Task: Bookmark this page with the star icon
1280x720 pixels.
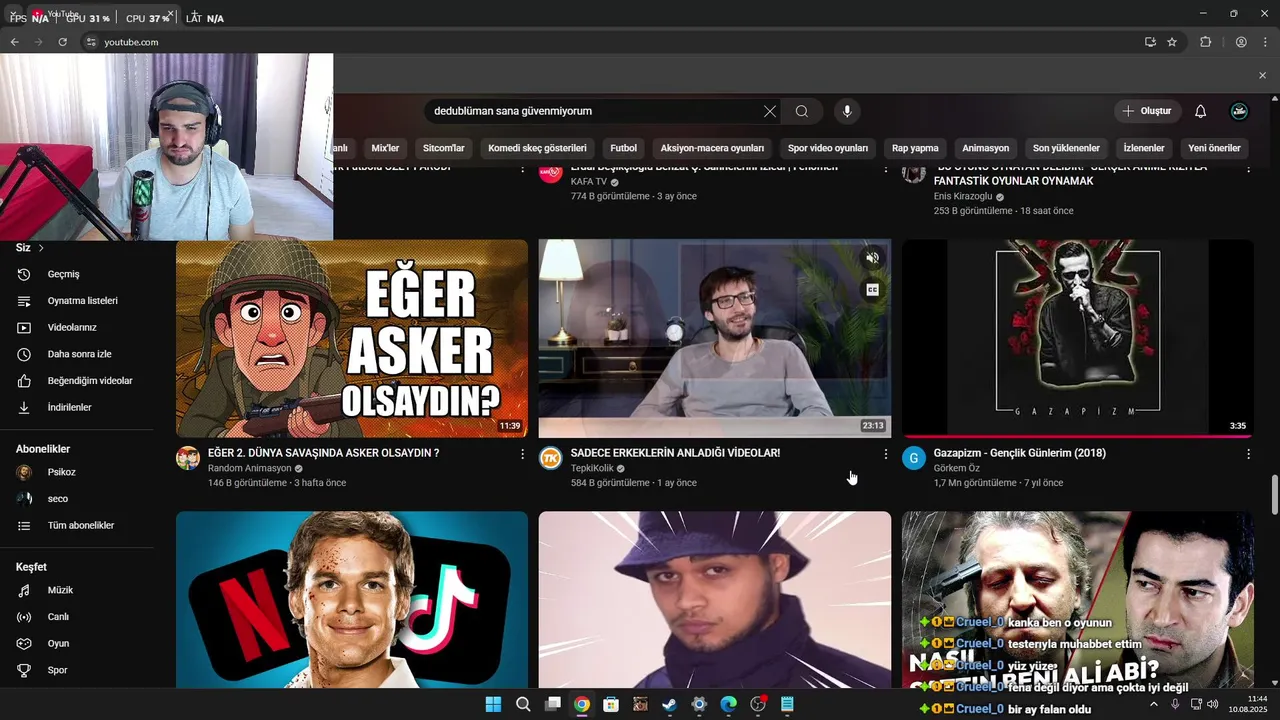Action: [x=1172, y=42]
